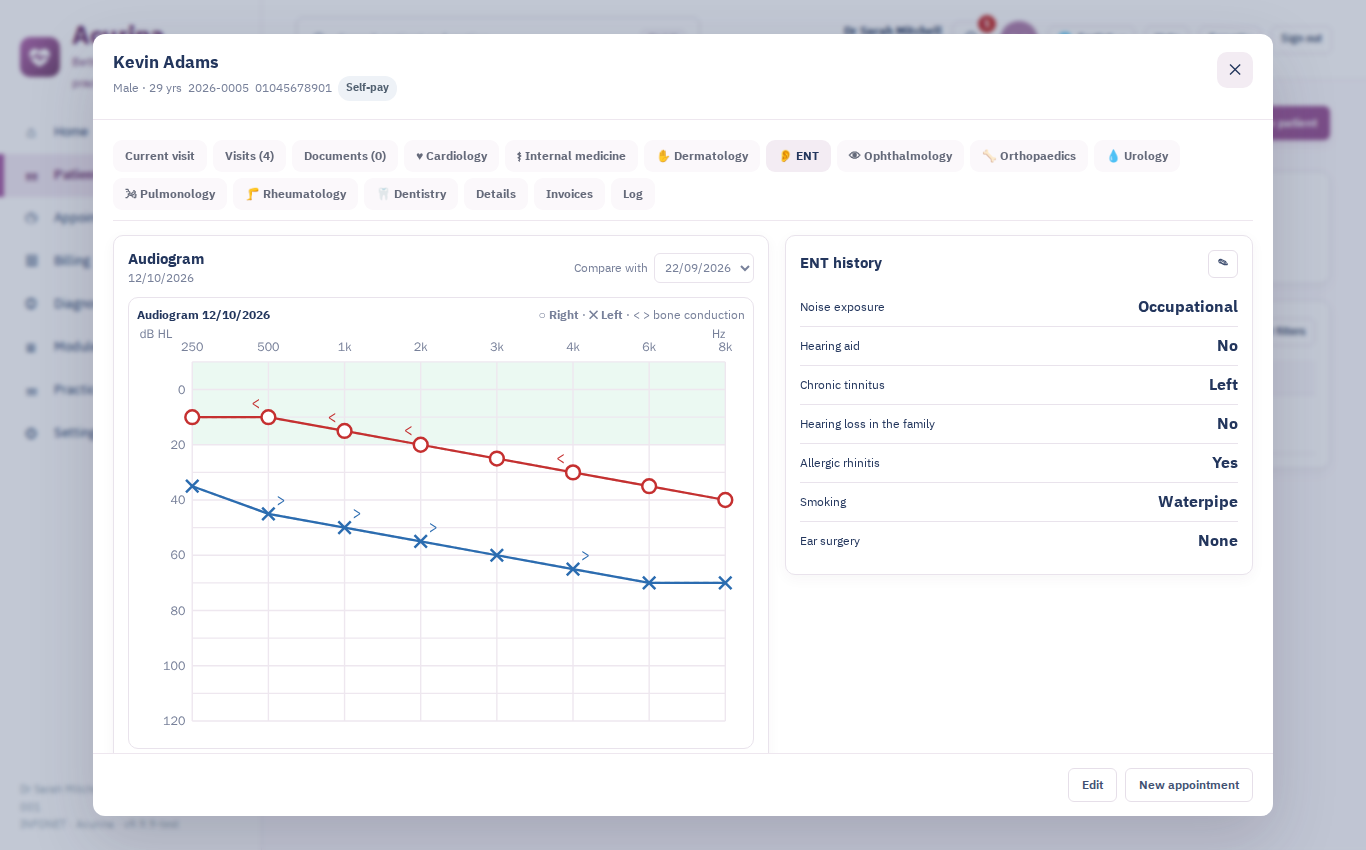Click the Noise exposure value Occupational
This screenshot has height=850, width=1366.
[x=1188, y=307]
